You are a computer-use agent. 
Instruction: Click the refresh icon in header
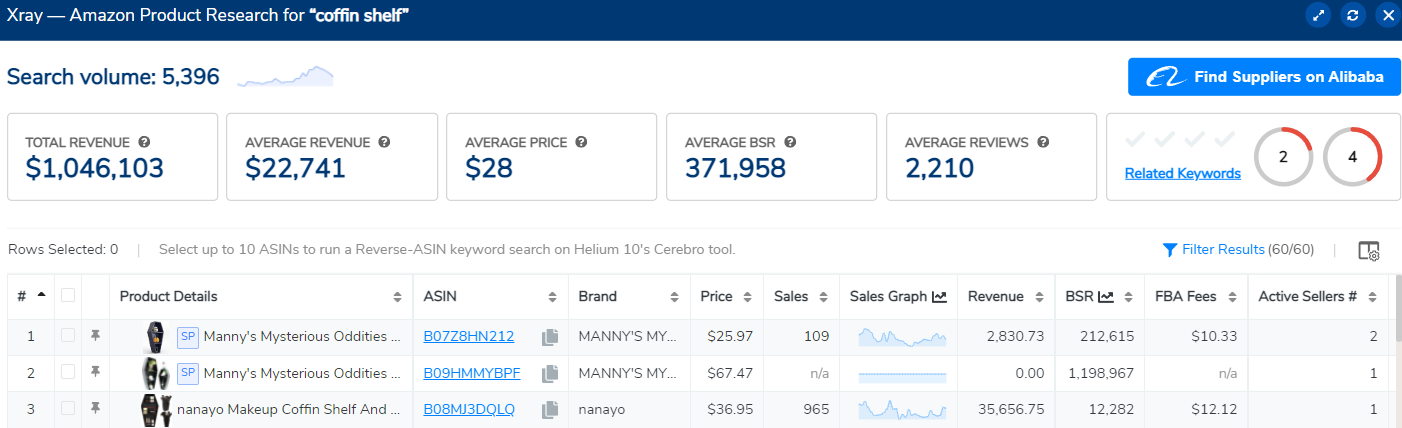[x=1352, y=15]
